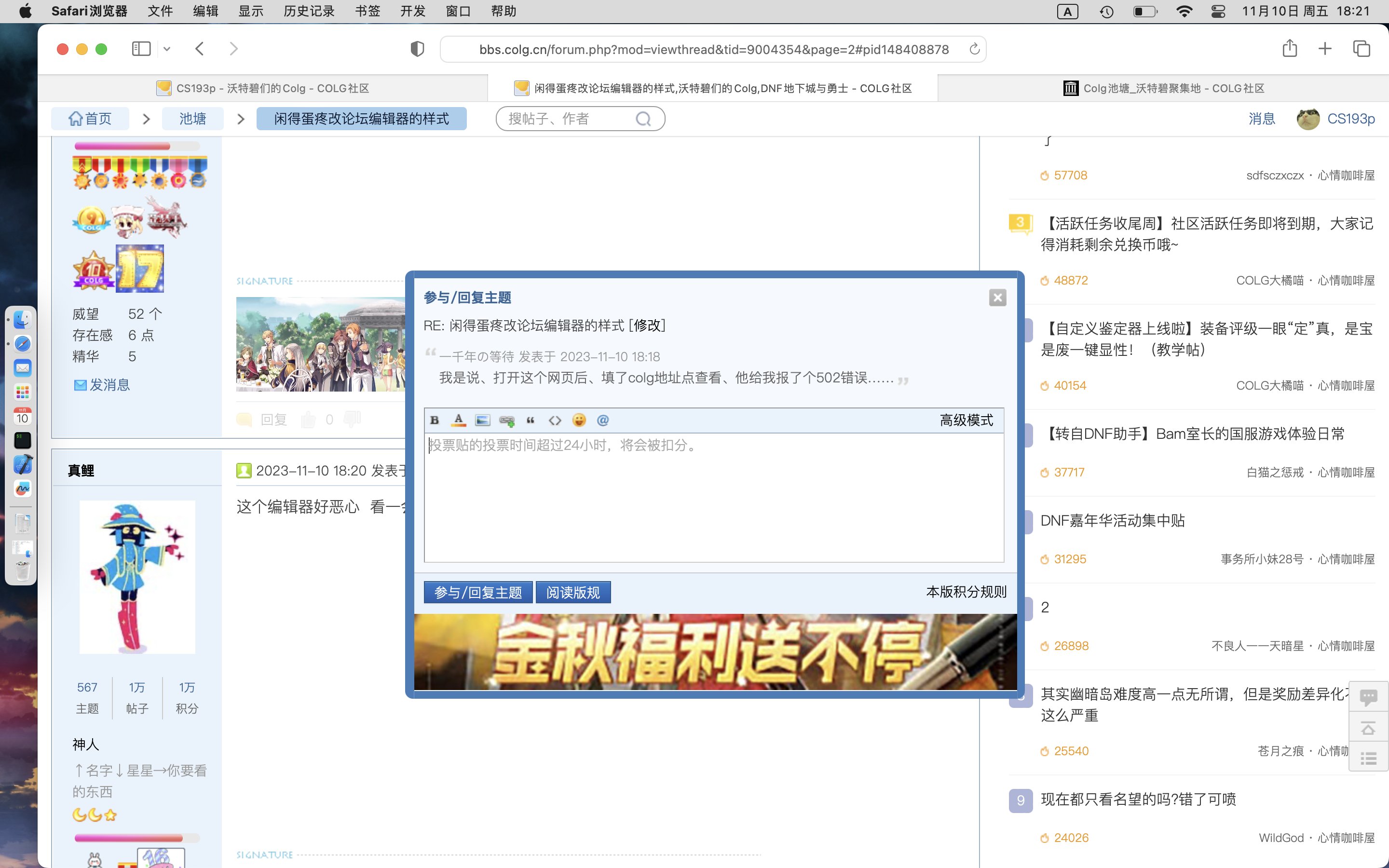
Task: Open Freeform from the Dock
Action: [22, 488]
